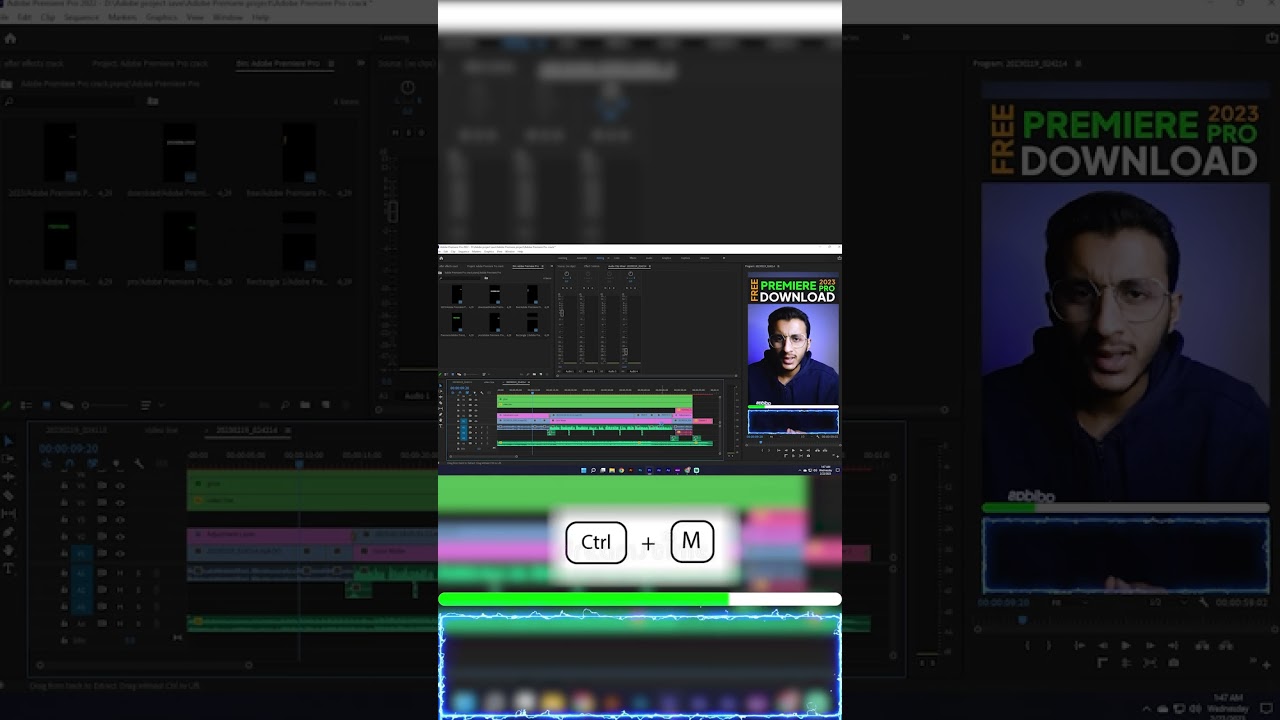
Task: Select the Selection tool arrow
Action: tap(9, 441)
